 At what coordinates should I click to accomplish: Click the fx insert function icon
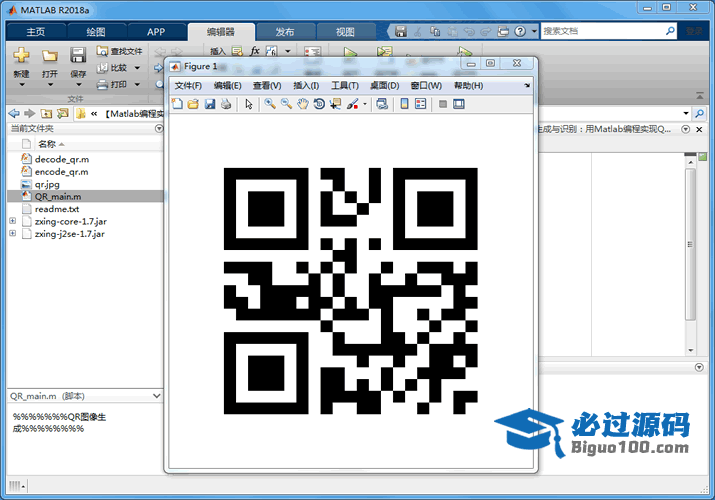255,51
